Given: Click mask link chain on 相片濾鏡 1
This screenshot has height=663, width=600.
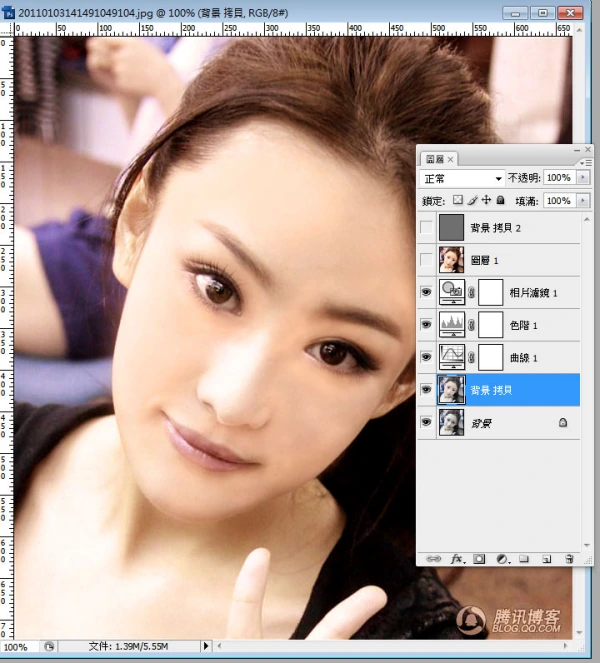Looking at the screenshot, I should click(471, 292).
